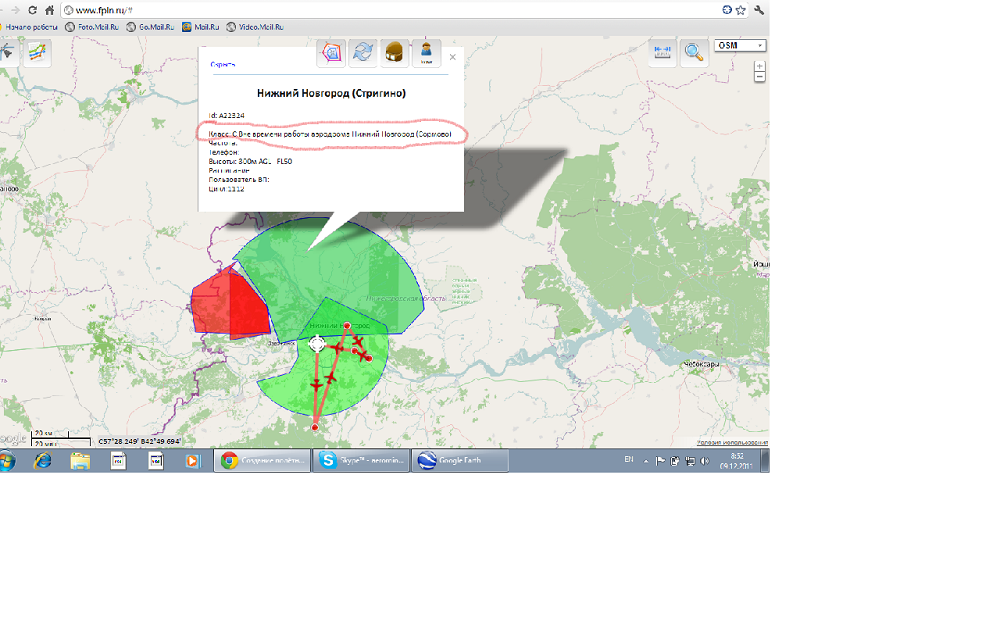Click the airspace polygon zones icon
The image size is (1000, 625).
(x=331, y=53)
